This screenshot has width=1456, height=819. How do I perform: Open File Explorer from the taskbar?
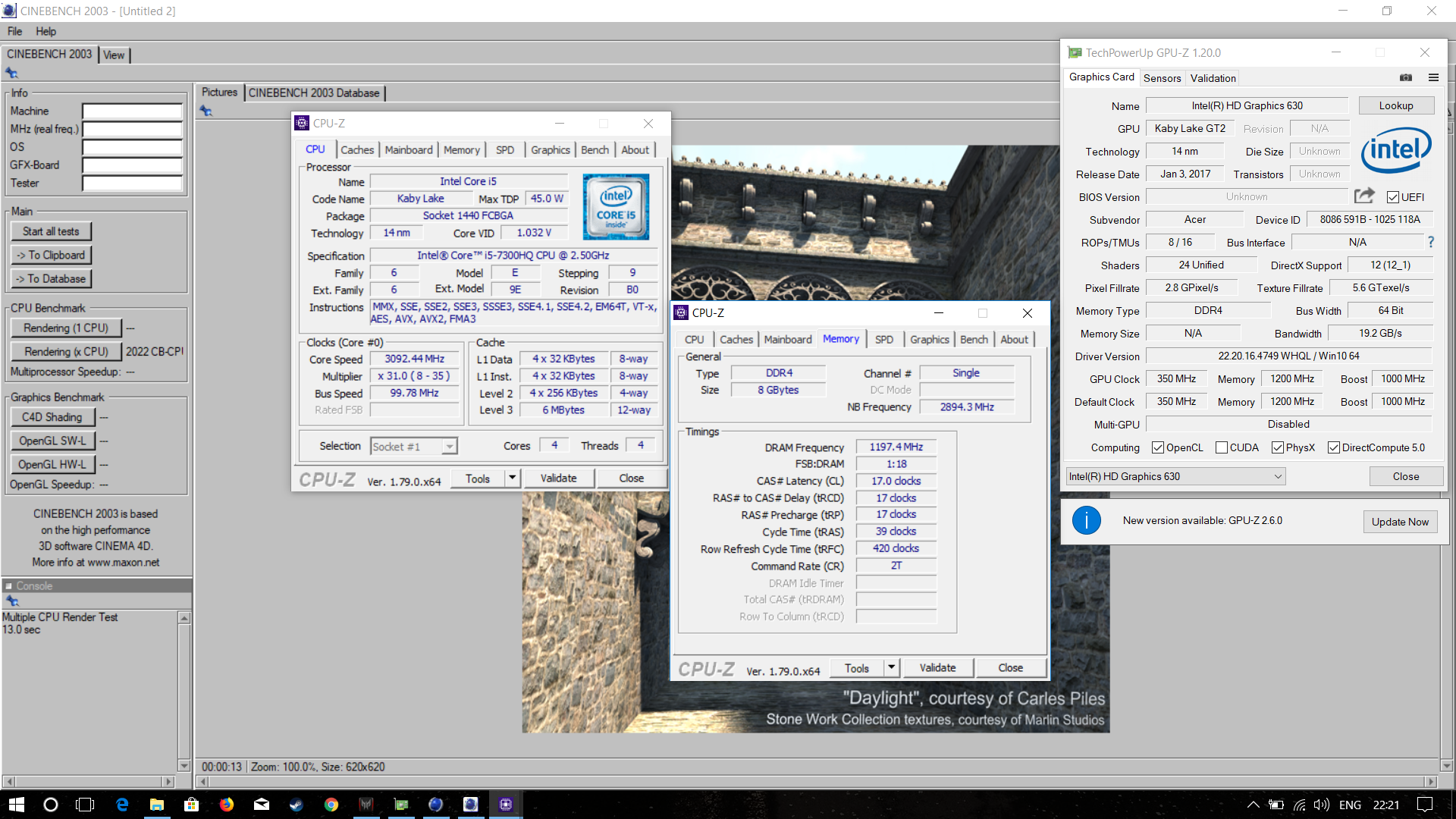(x=157, y=805)
